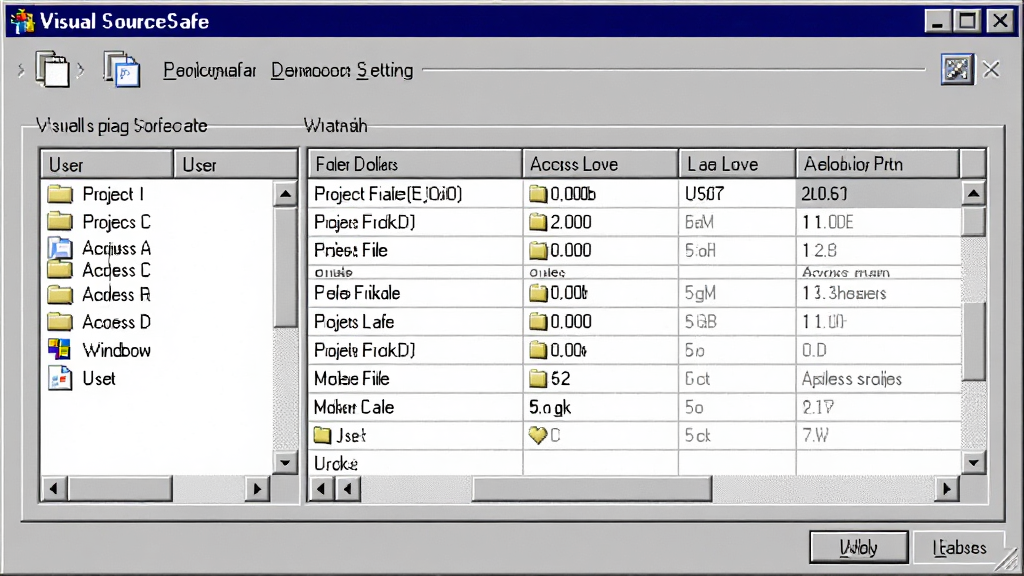
Task: Click right arrow of left list horizontal scrollbar
Action: 257,488
